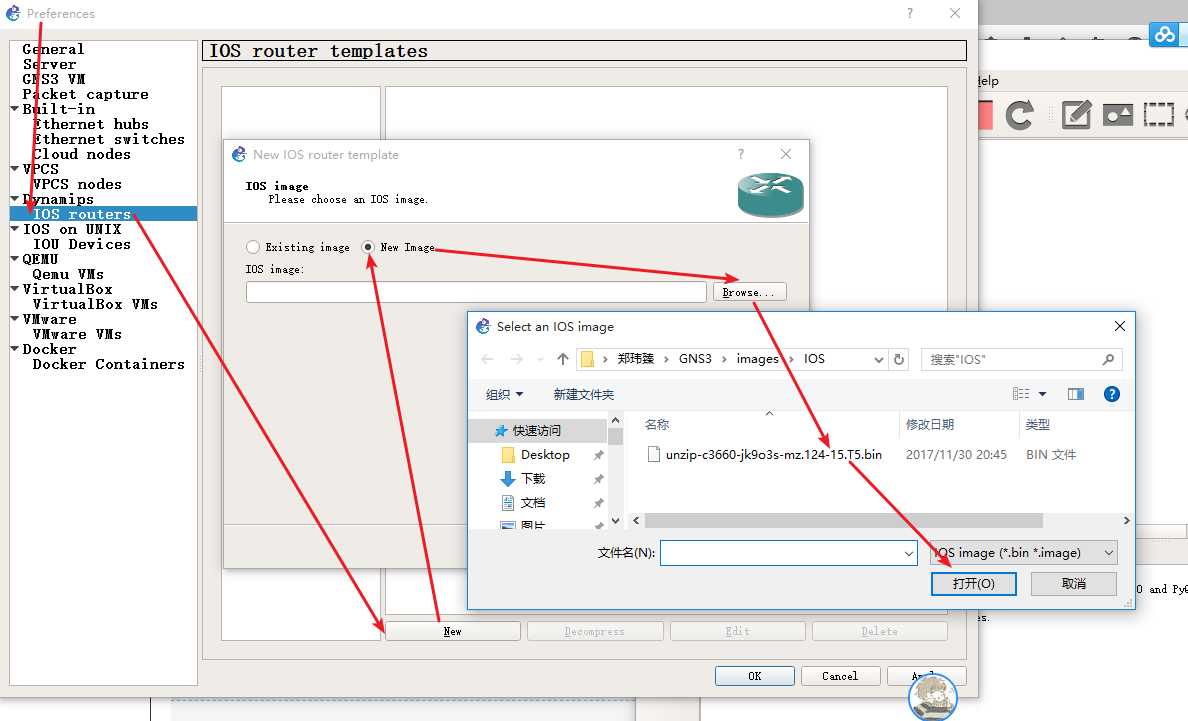Collapse the VMware tree section
The height and width of the screenshot is (721, 1188).
(x=14, y=319)
